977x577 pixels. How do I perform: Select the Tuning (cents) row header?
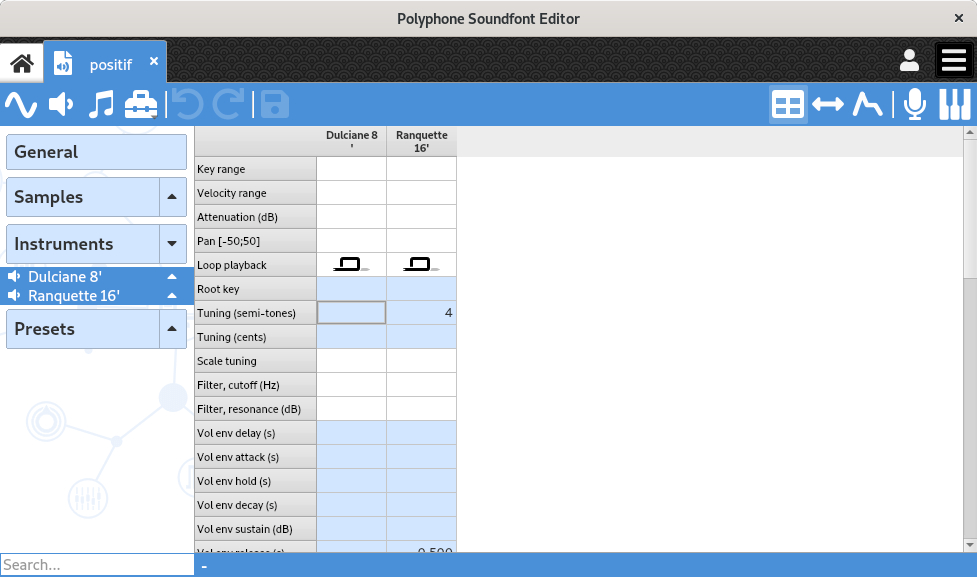pyautogui.click(x=255, y=337)
